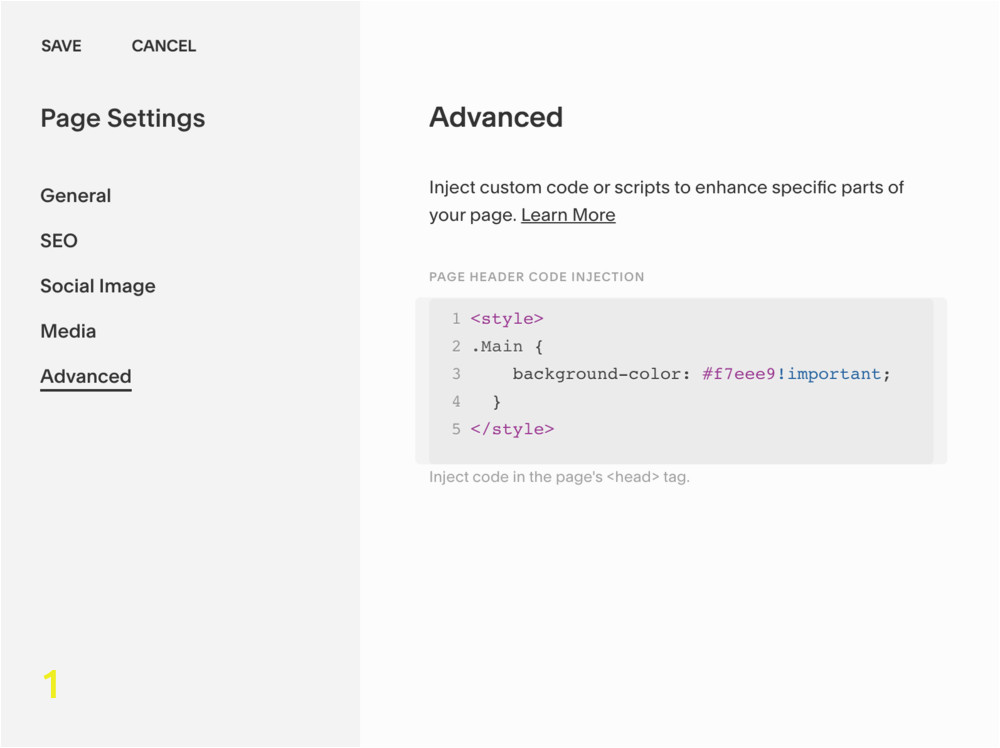Viewport: 1000px width, 748px height.
Task: Click the background-color property text
Action: pos(596,374)
